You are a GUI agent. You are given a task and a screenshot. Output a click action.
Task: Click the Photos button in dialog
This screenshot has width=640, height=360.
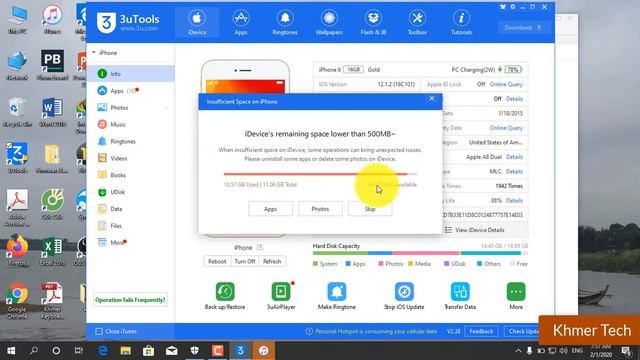[320, 209]
